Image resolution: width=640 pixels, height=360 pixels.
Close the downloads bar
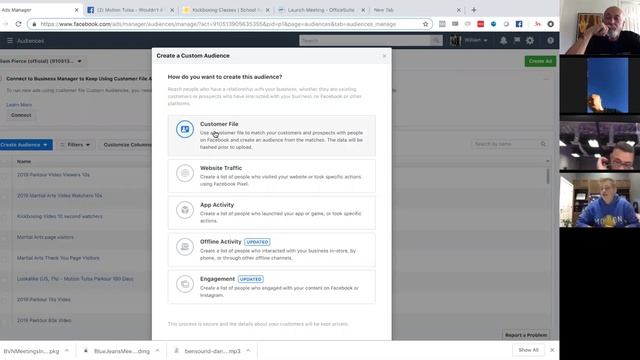(552, 350)
